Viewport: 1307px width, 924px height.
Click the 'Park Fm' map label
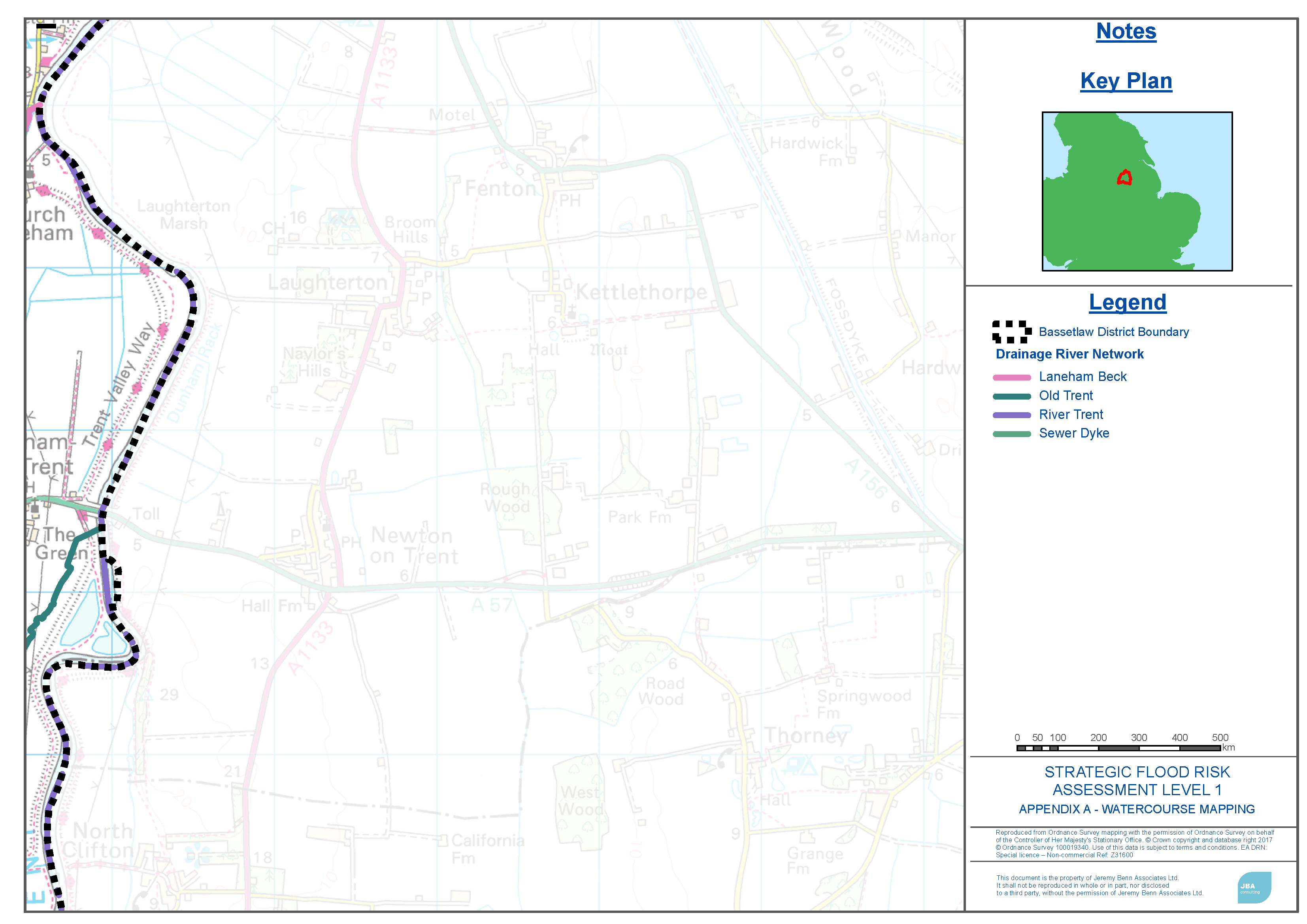[x=639, y=517]
